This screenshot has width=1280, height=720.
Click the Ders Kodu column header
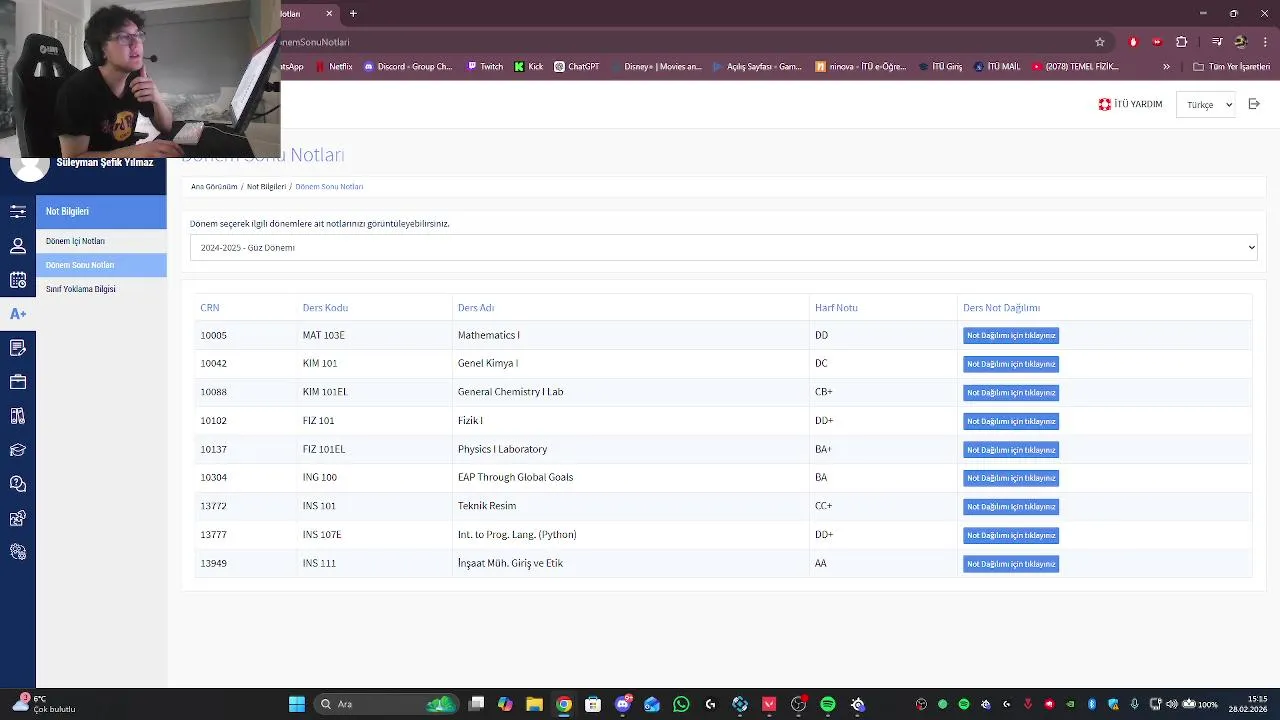(325, 308)
